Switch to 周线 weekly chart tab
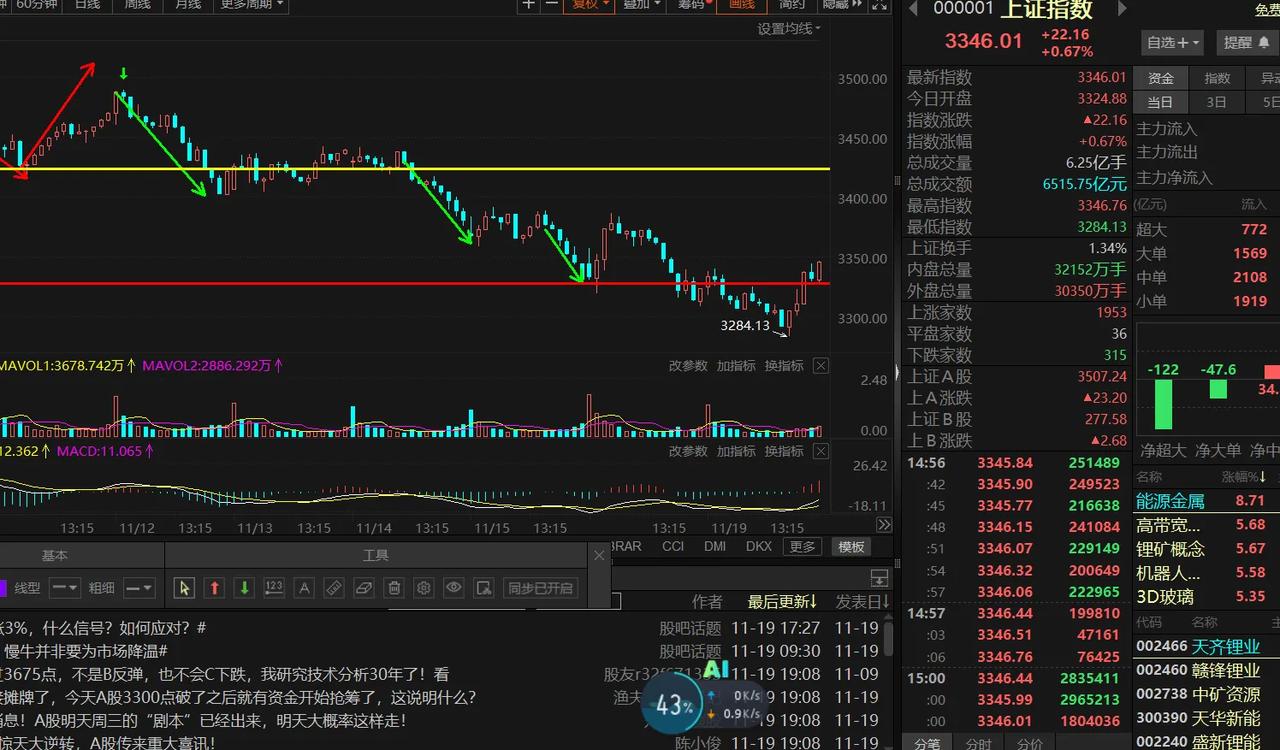The height and width of the screenshot is (750, 1280). 137,5
